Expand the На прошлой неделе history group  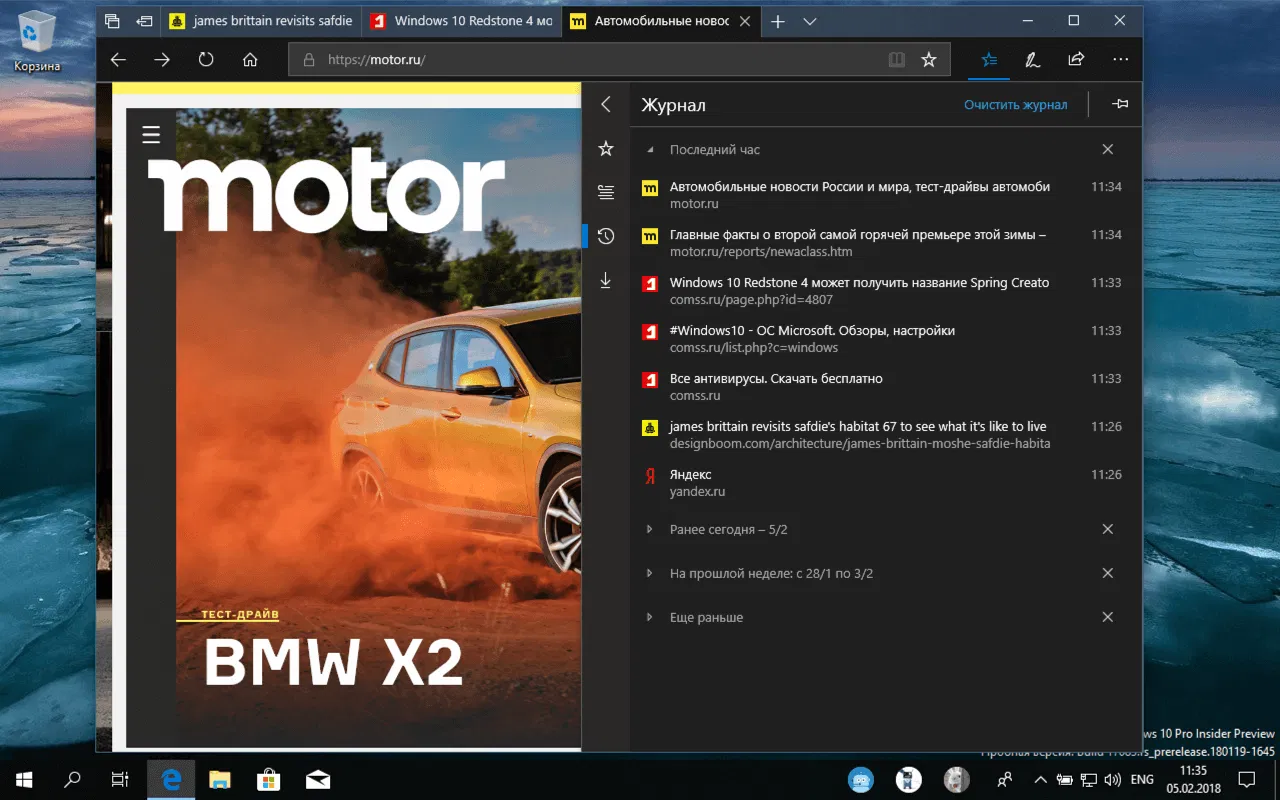(x=770, y=573)
